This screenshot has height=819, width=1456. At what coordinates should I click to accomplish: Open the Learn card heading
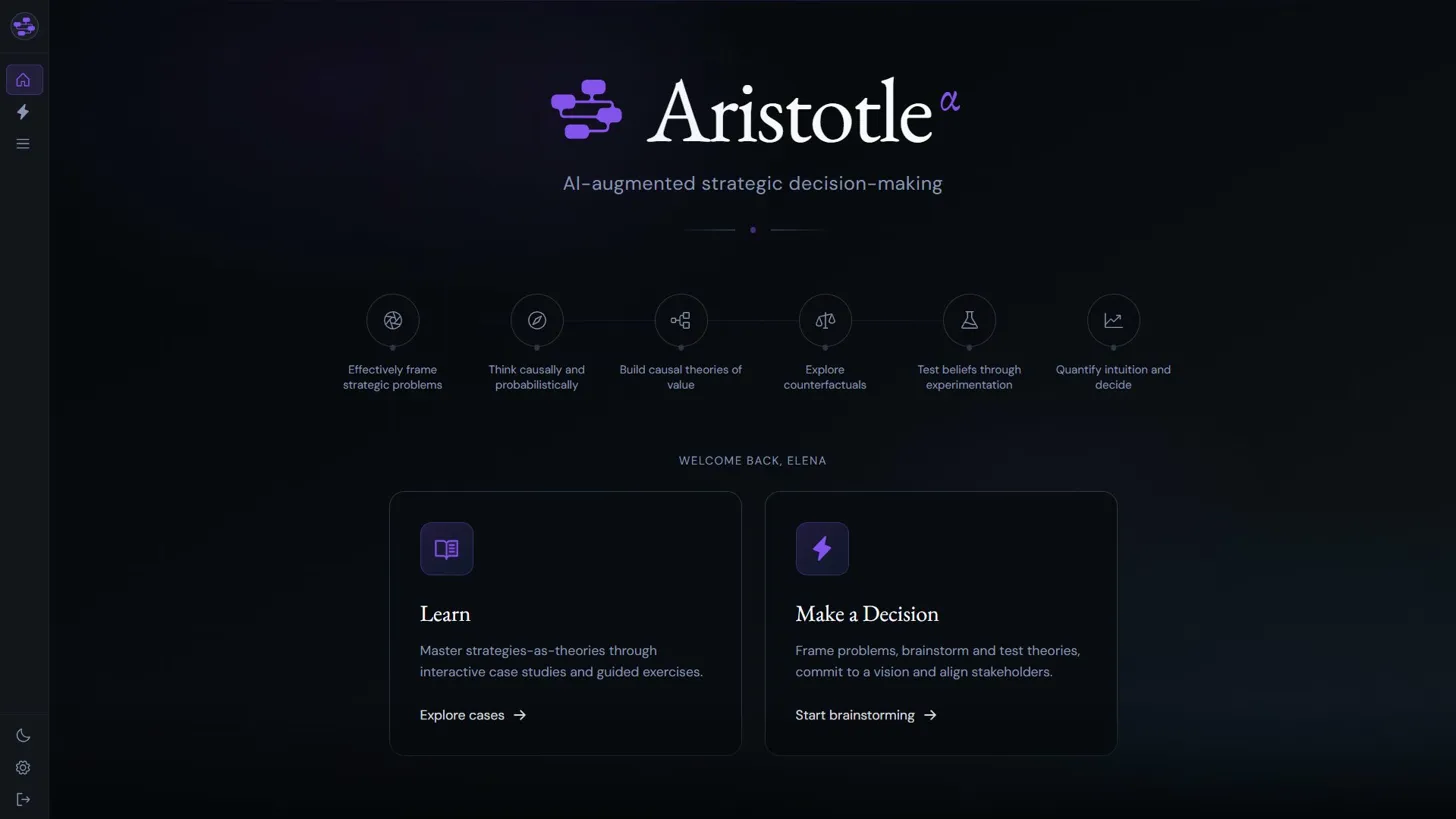[445, 613]
